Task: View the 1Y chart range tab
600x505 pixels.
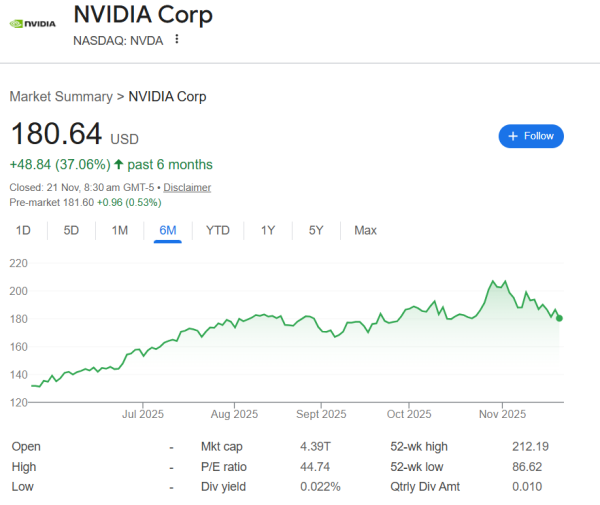Action: pos(267,230)
